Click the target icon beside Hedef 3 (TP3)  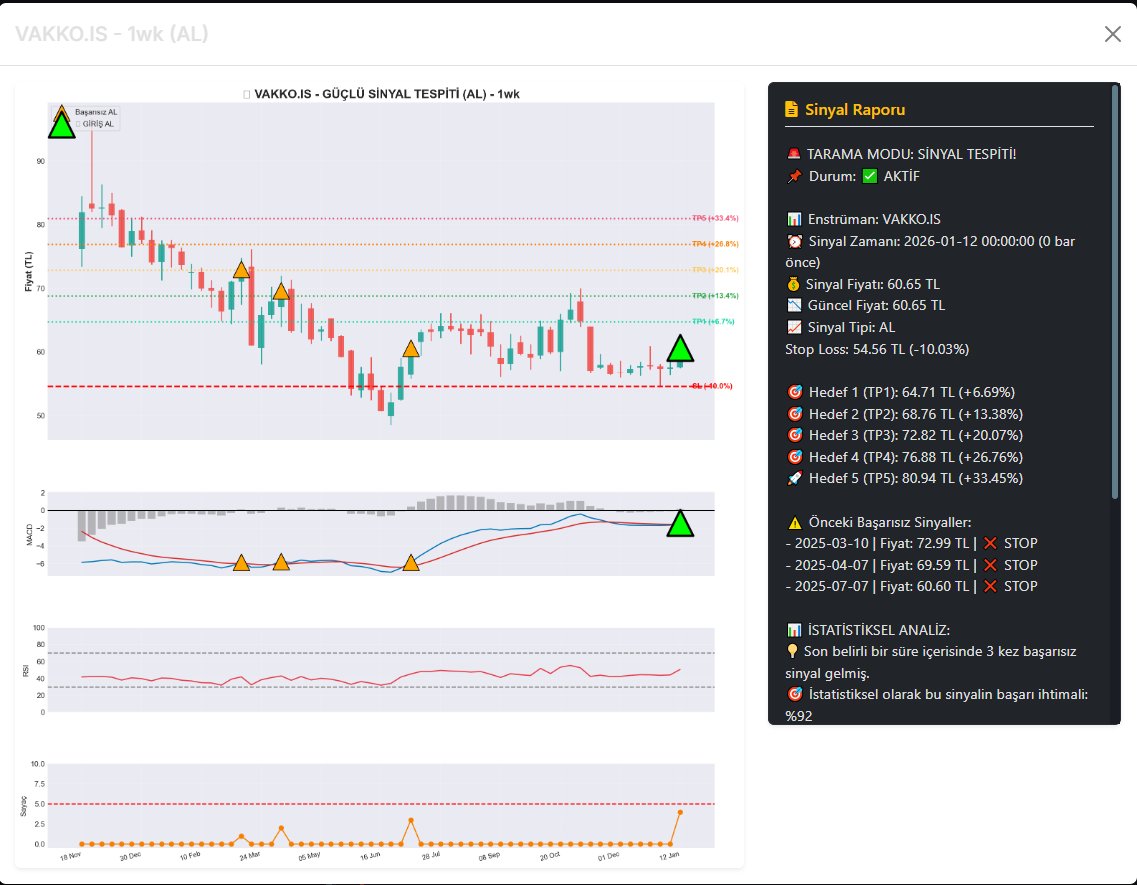tap(795, 435)
